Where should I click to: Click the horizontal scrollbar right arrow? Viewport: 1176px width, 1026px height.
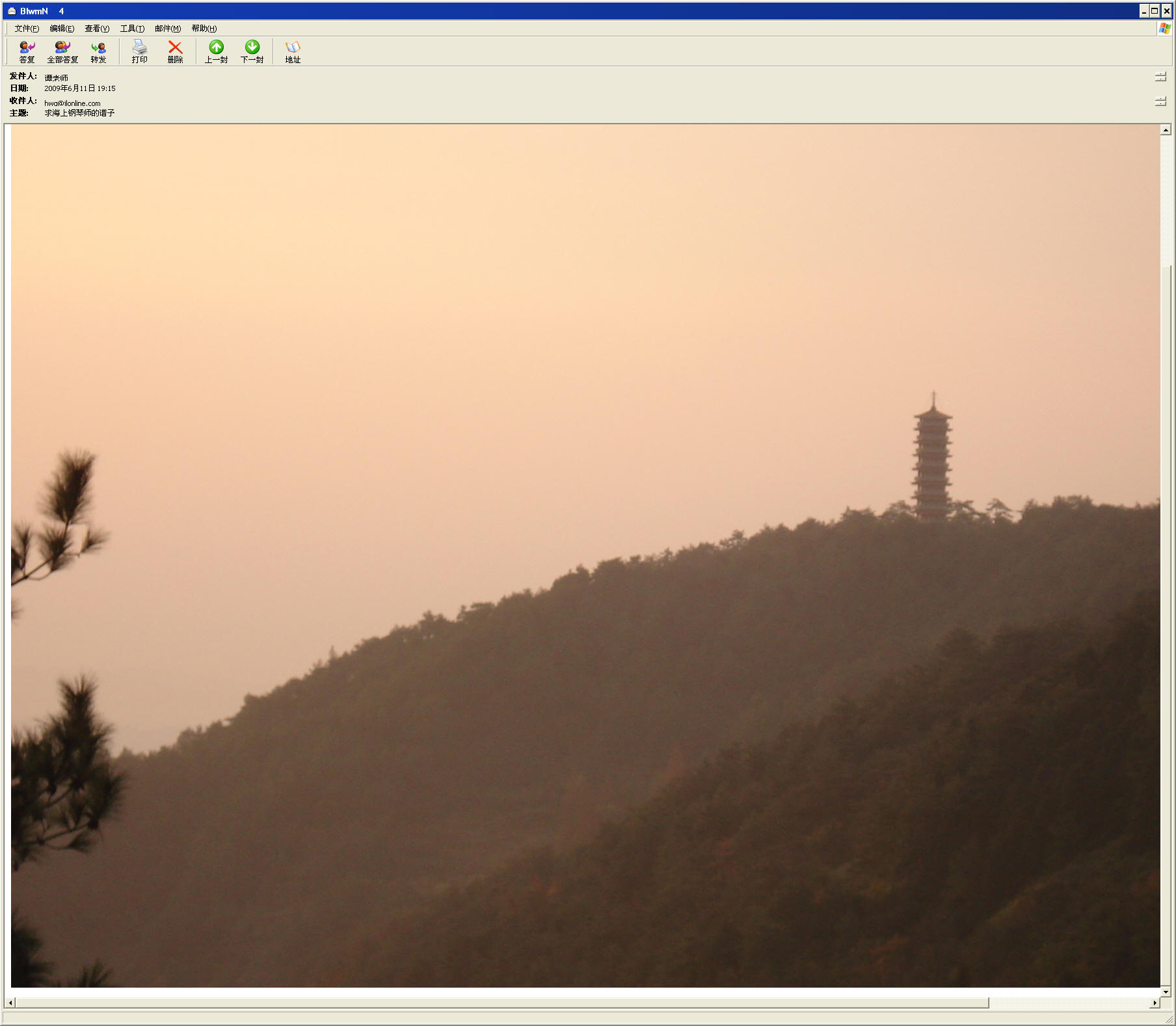tap(1155, 1003)
